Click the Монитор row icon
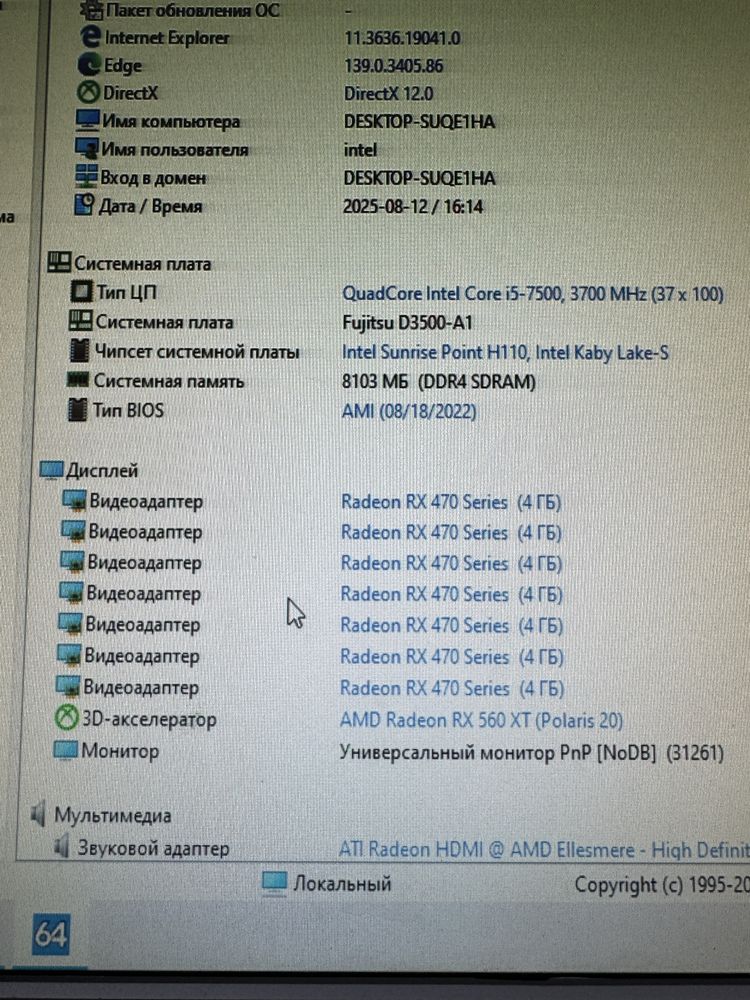The height and width of the screenshot is (1000, 750). tap(65, 750)
